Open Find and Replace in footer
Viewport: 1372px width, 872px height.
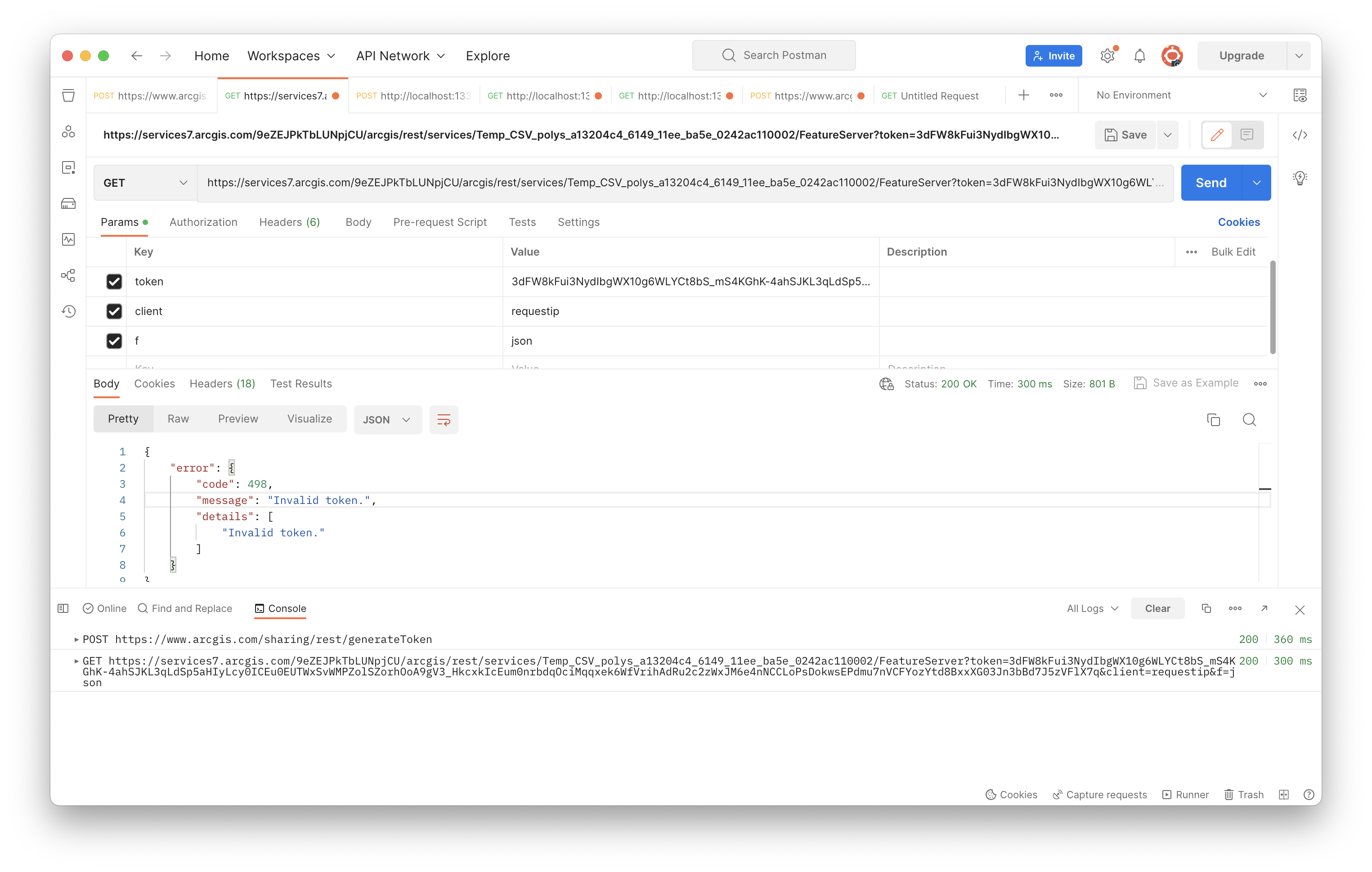click(x=185, y=609)
